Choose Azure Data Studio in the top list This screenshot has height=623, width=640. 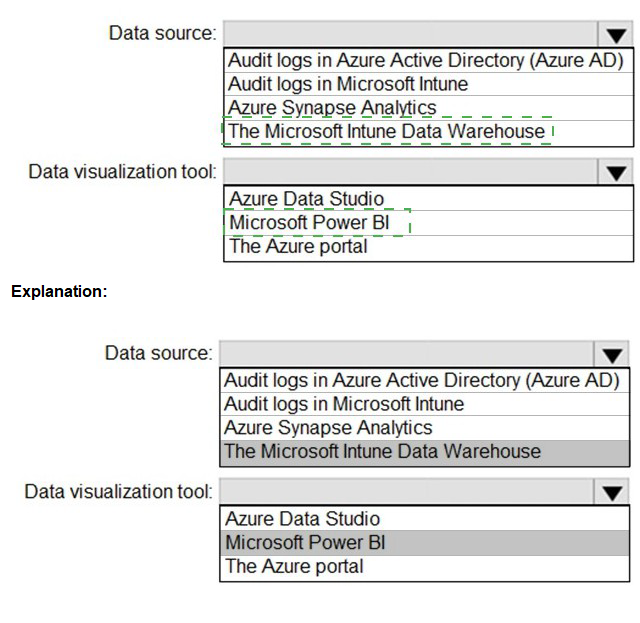[429, 199]
